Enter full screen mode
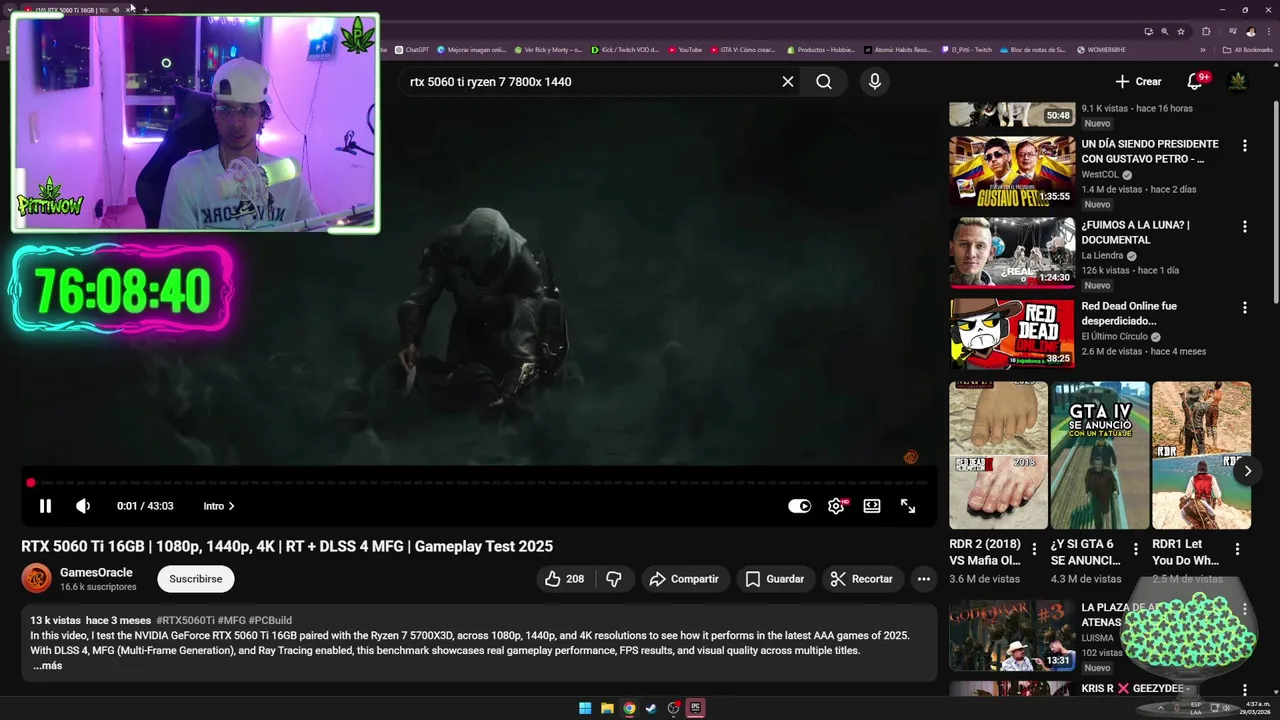Image resolution: width=1280 pixels, height=720 pixels. (908, 506)
